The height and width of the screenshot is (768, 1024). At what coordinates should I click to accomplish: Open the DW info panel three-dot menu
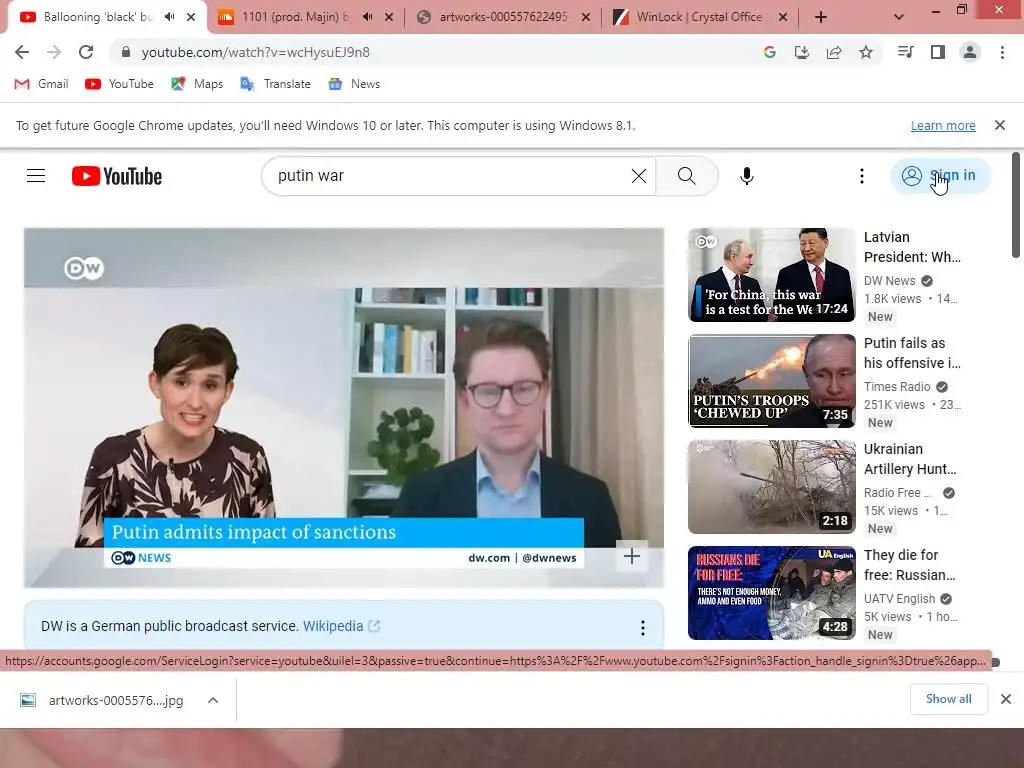[643, 628]
